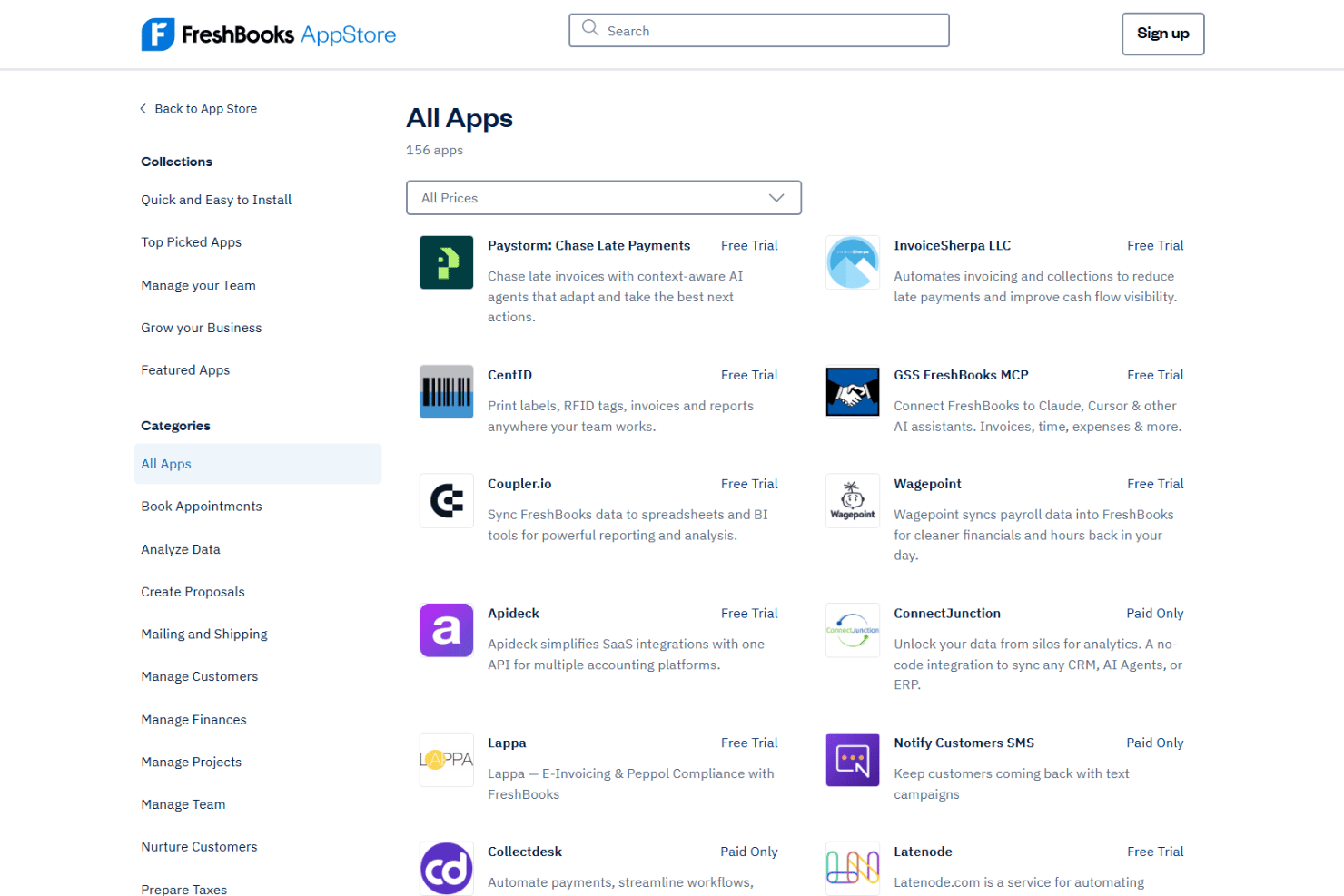
Task: Click the FreshBooks AppStore logo
Action: pos(268,34)
